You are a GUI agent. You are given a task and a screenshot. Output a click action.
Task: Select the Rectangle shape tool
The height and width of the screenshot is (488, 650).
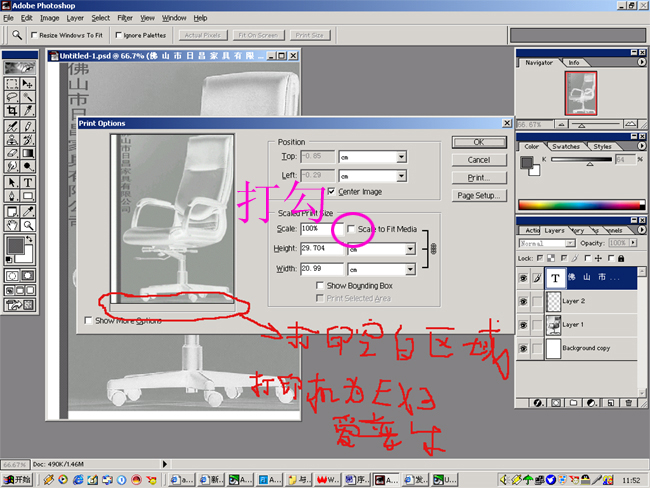[28, 196]
